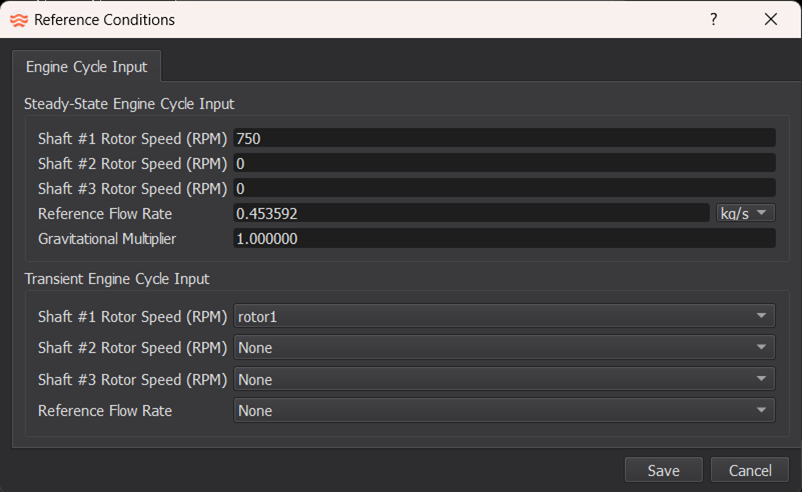Viewport: 802px width, 492px height.
Task: Open the transient Reference Flow Rate dropdown
Action: pos(504,411)
